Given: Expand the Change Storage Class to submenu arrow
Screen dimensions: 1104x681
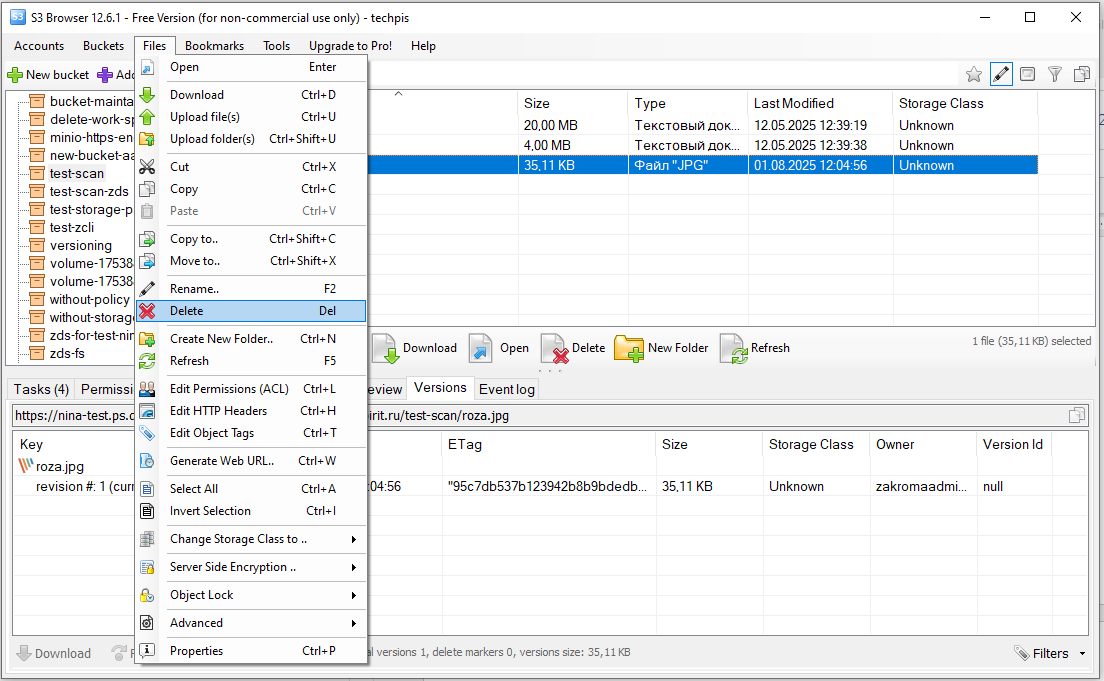Looking at the screenshot, I should (353, 539).
